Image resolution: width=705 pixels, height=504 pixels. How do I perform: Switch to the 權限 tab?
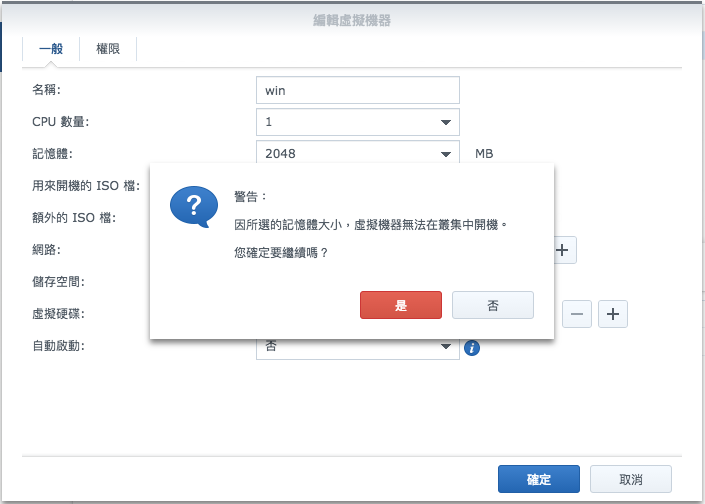point(108,49)
